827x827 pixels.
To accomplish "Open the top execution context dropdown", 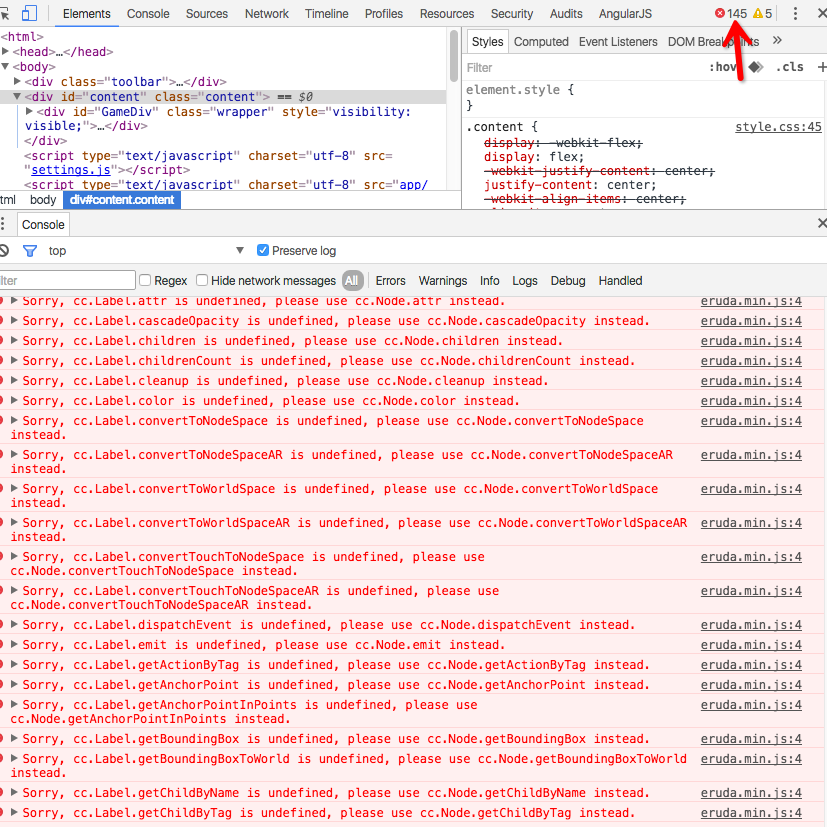I will pos(147,251).
